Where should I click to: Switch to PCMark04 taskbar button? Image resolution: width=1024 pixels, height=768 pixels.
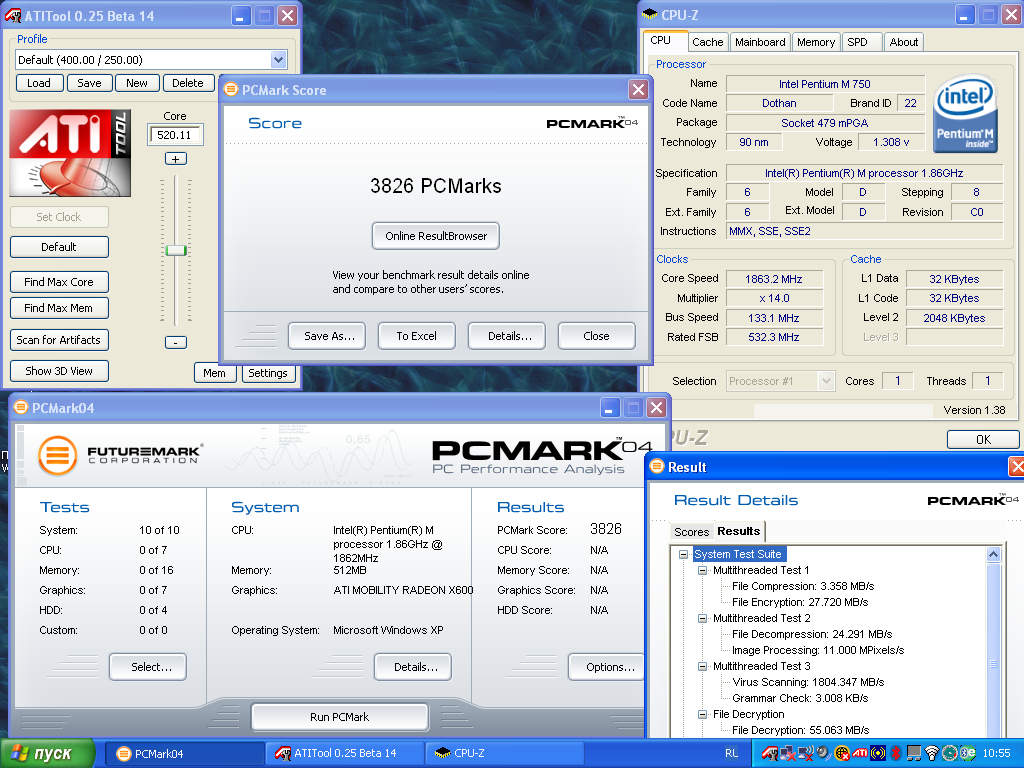pos(184,753)
